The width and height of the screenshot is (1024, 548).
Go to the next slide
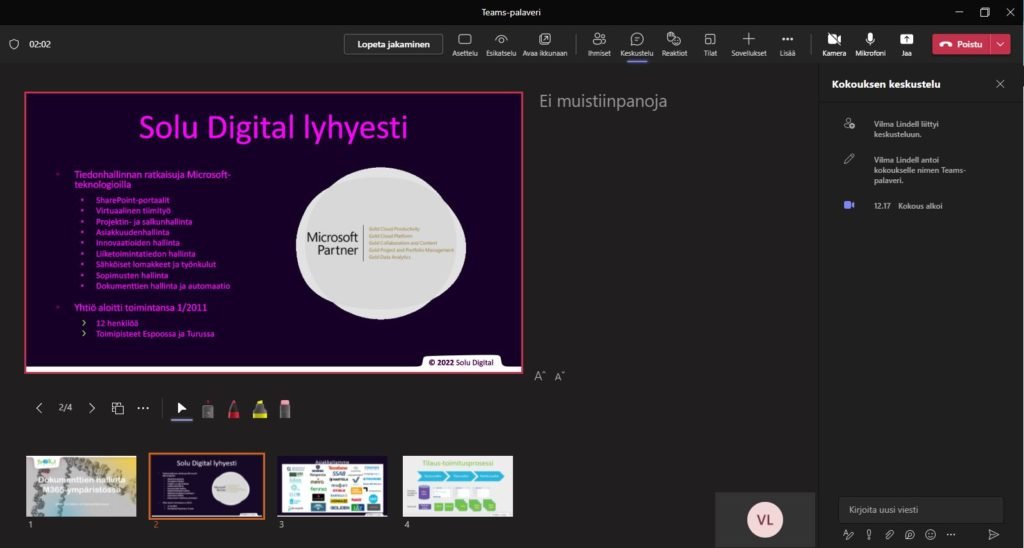click(x=92, y=408)
